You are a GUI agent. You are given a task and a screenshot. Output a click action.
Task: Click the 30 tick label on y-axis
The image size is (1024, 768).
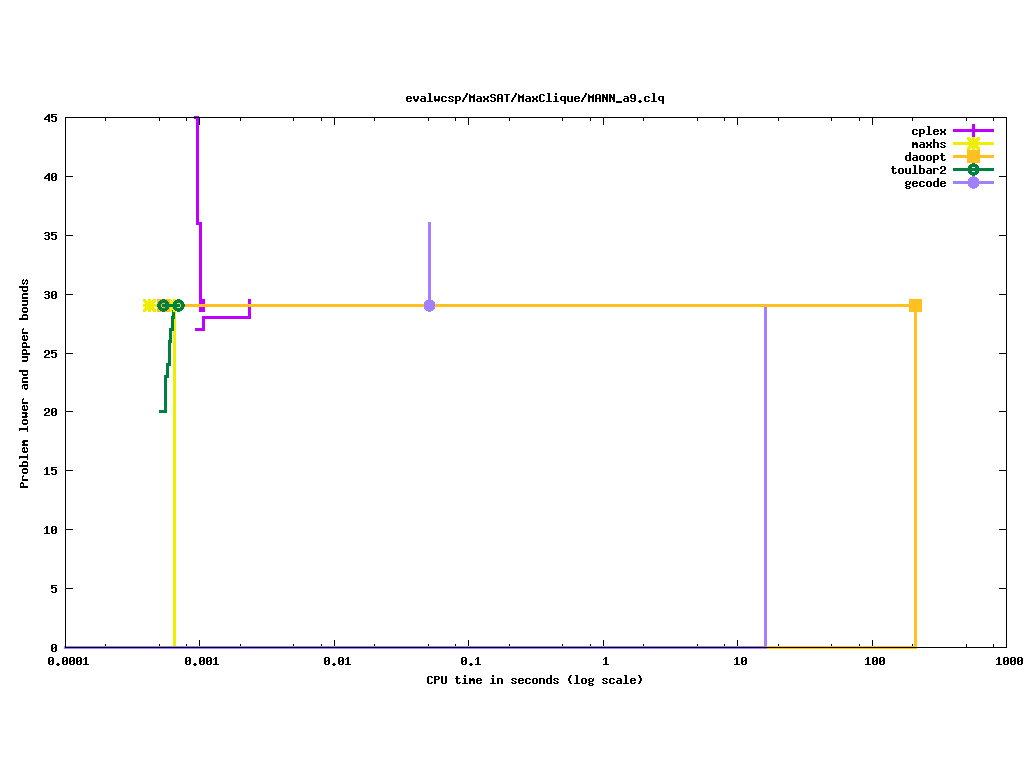(50, 295)
